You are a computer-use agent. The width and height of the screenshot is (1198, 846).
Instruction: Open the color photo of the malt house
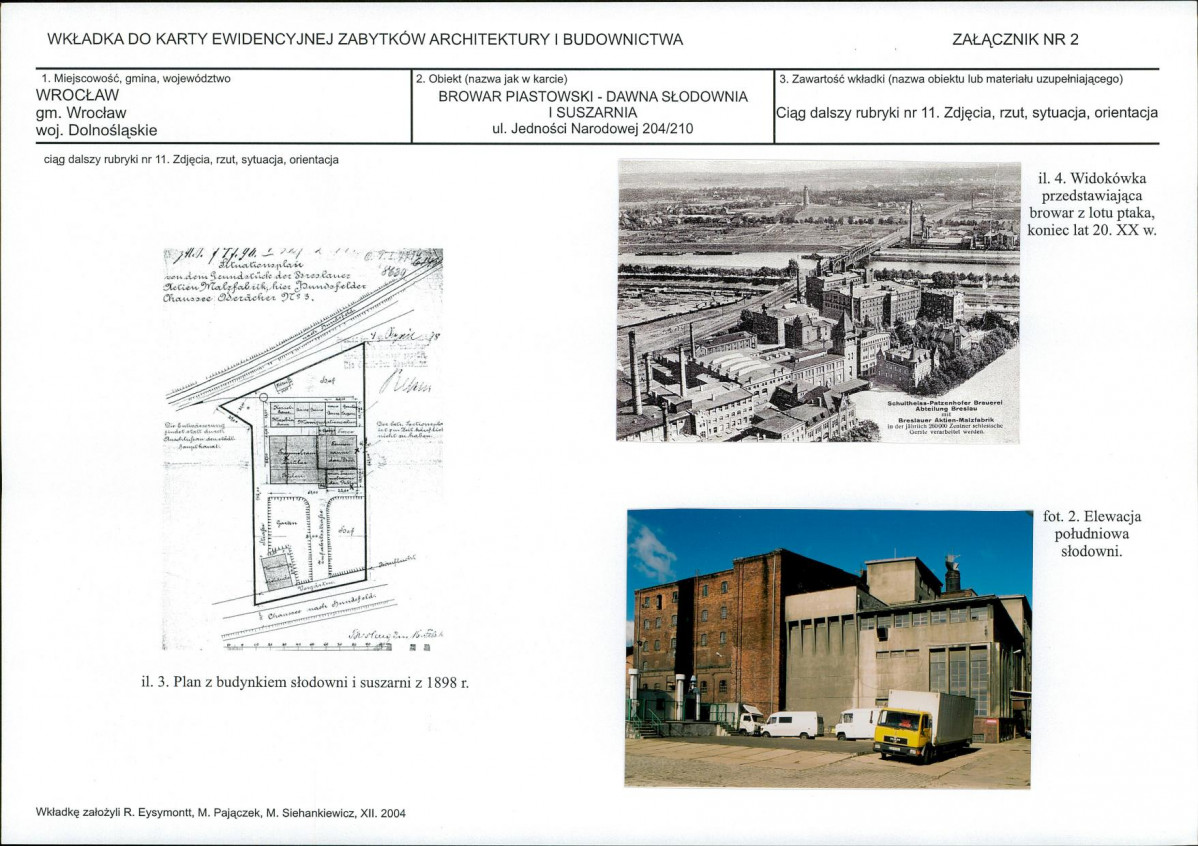click(828, 649)
